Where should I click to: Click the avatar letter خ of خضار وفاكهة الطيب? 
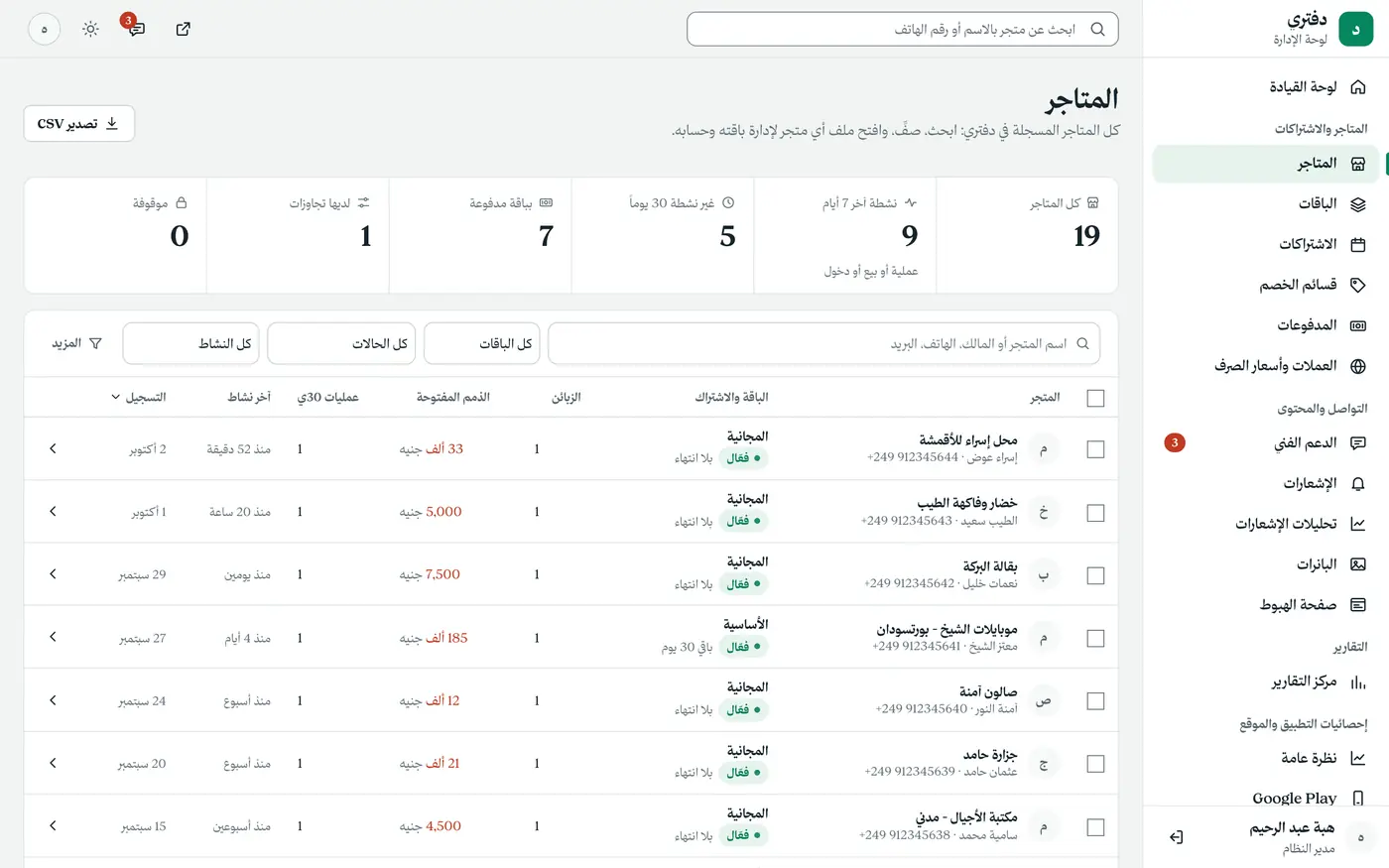pyautogui.click(x=1043, y=512)
